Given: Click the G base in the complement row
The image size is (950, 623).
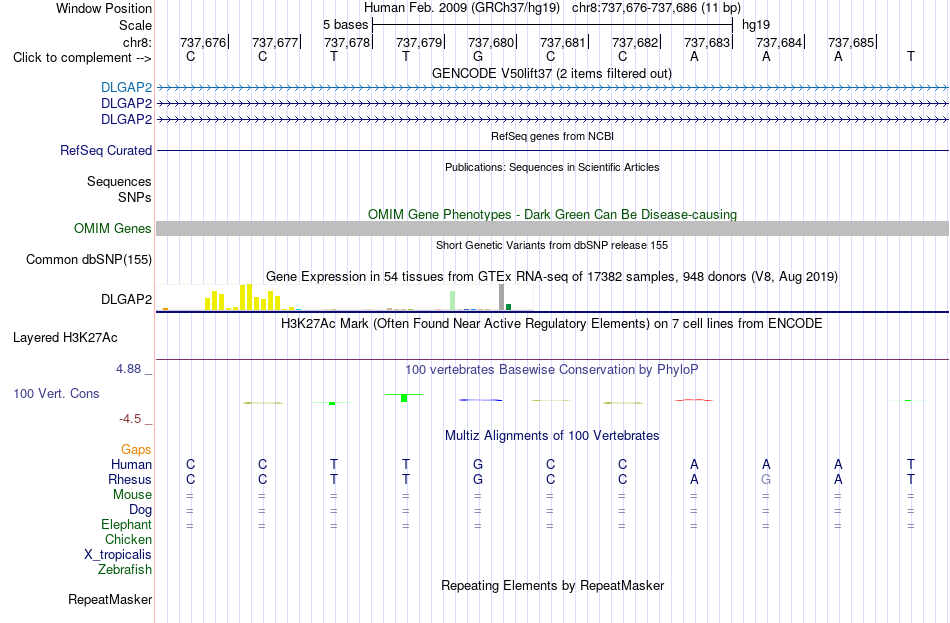Looking at the screenshot, I should click(478, 56).
